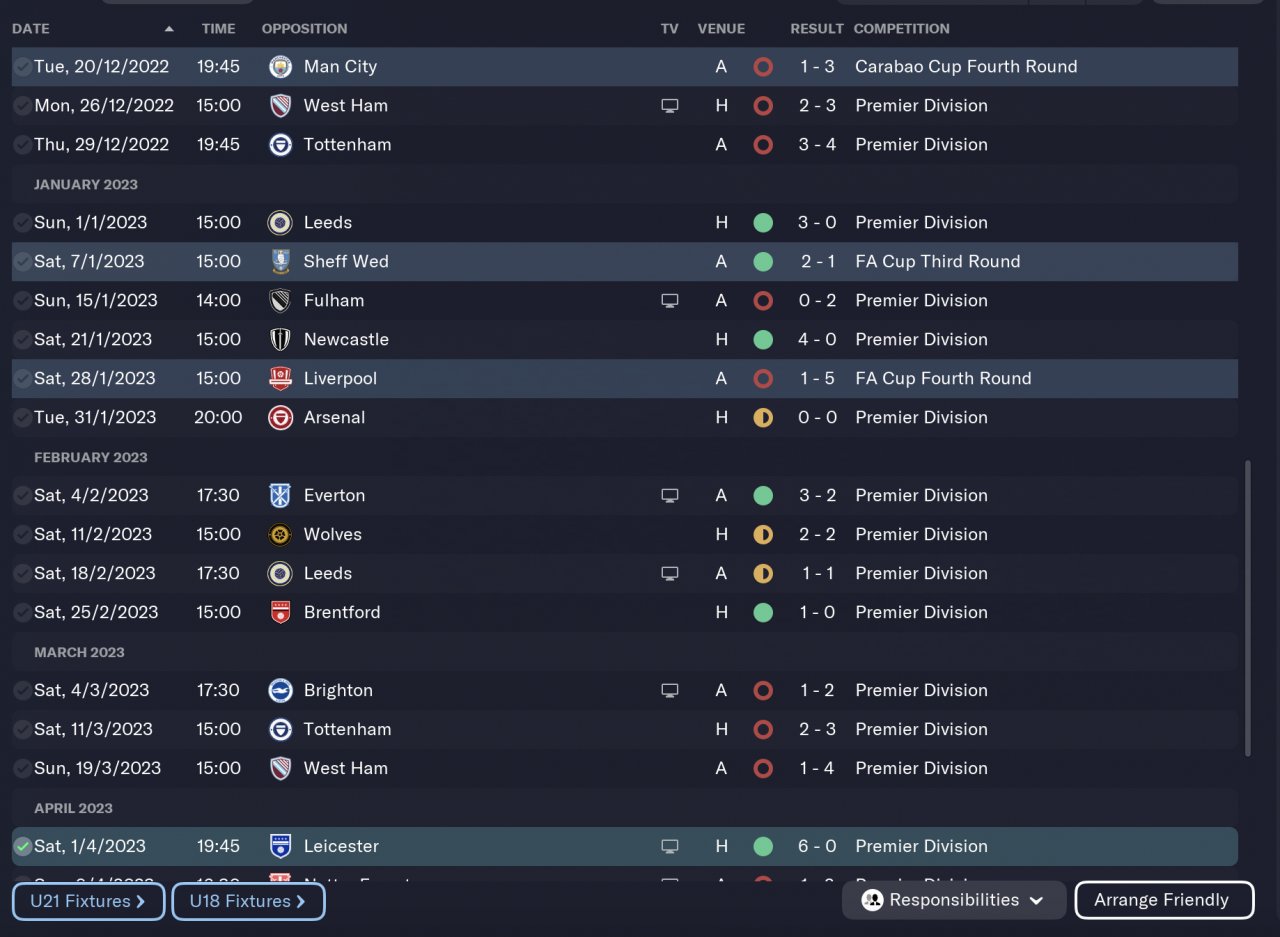Toggle the checkmark beside Tue 20/12/2022 fixture
This screenshot has width=1280, height=937.
(22, 67)
